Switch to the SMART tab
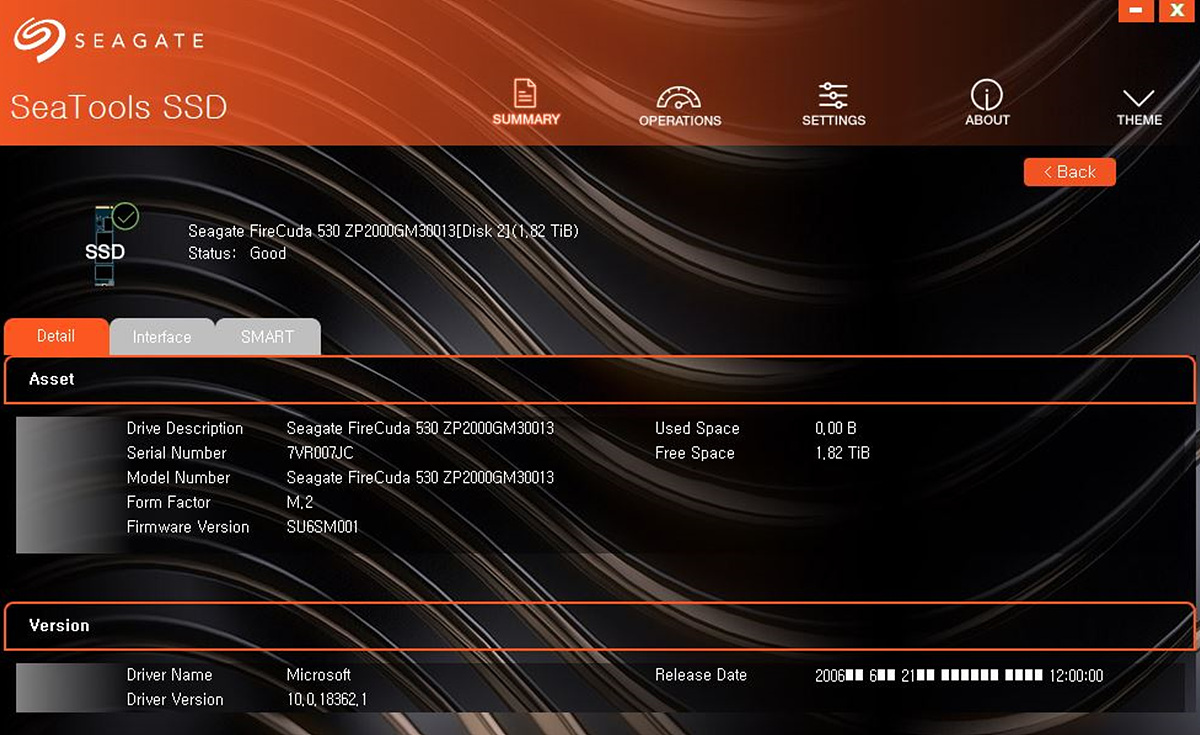This screenshot has width=1200, height=735. (x=267, y=337)
